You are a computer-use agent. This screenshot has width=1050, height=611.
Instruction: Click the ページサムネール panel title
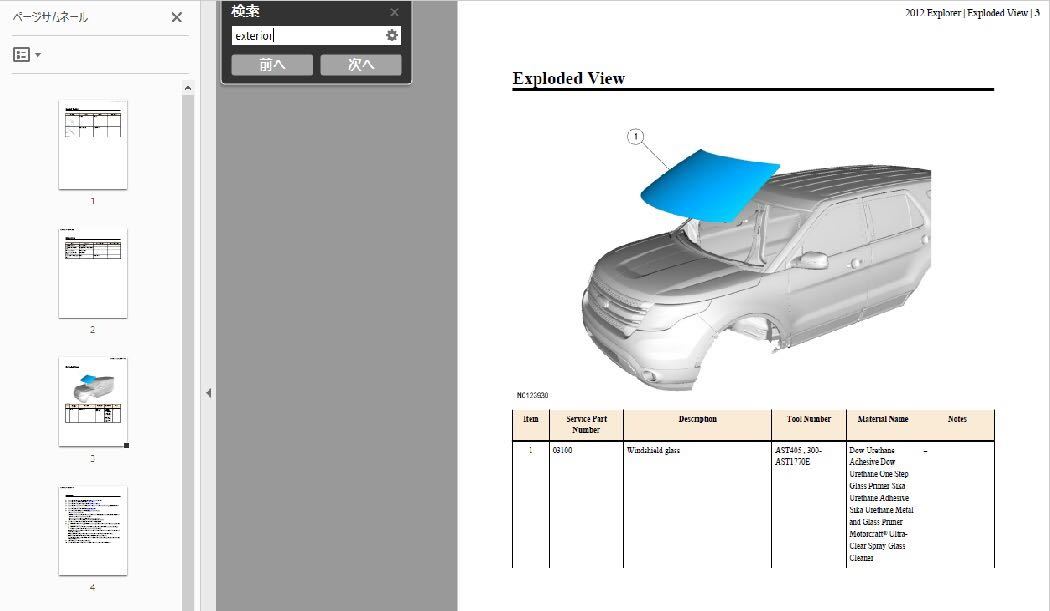(50, 17)
